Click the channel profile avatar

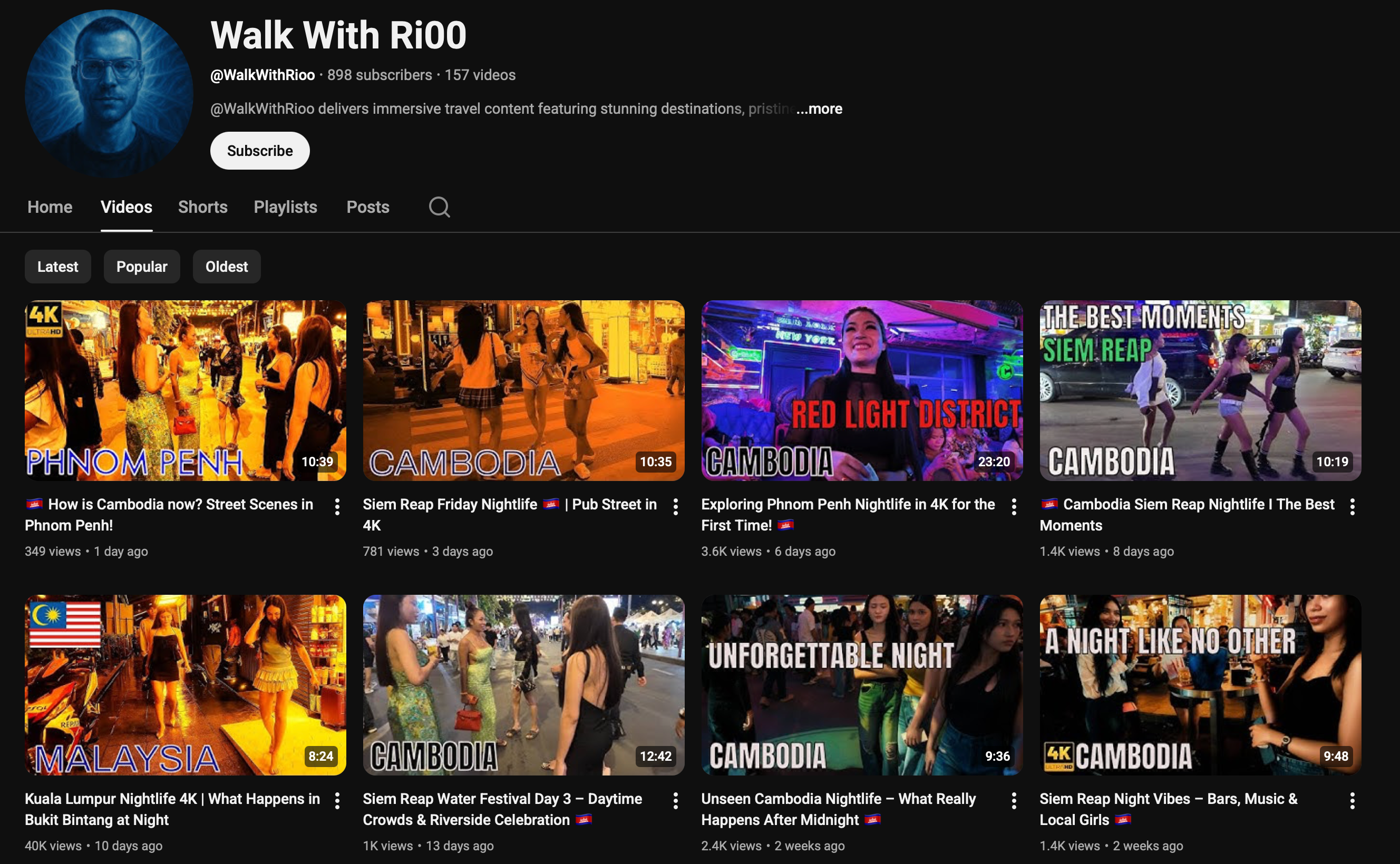(x=109, y=93)
